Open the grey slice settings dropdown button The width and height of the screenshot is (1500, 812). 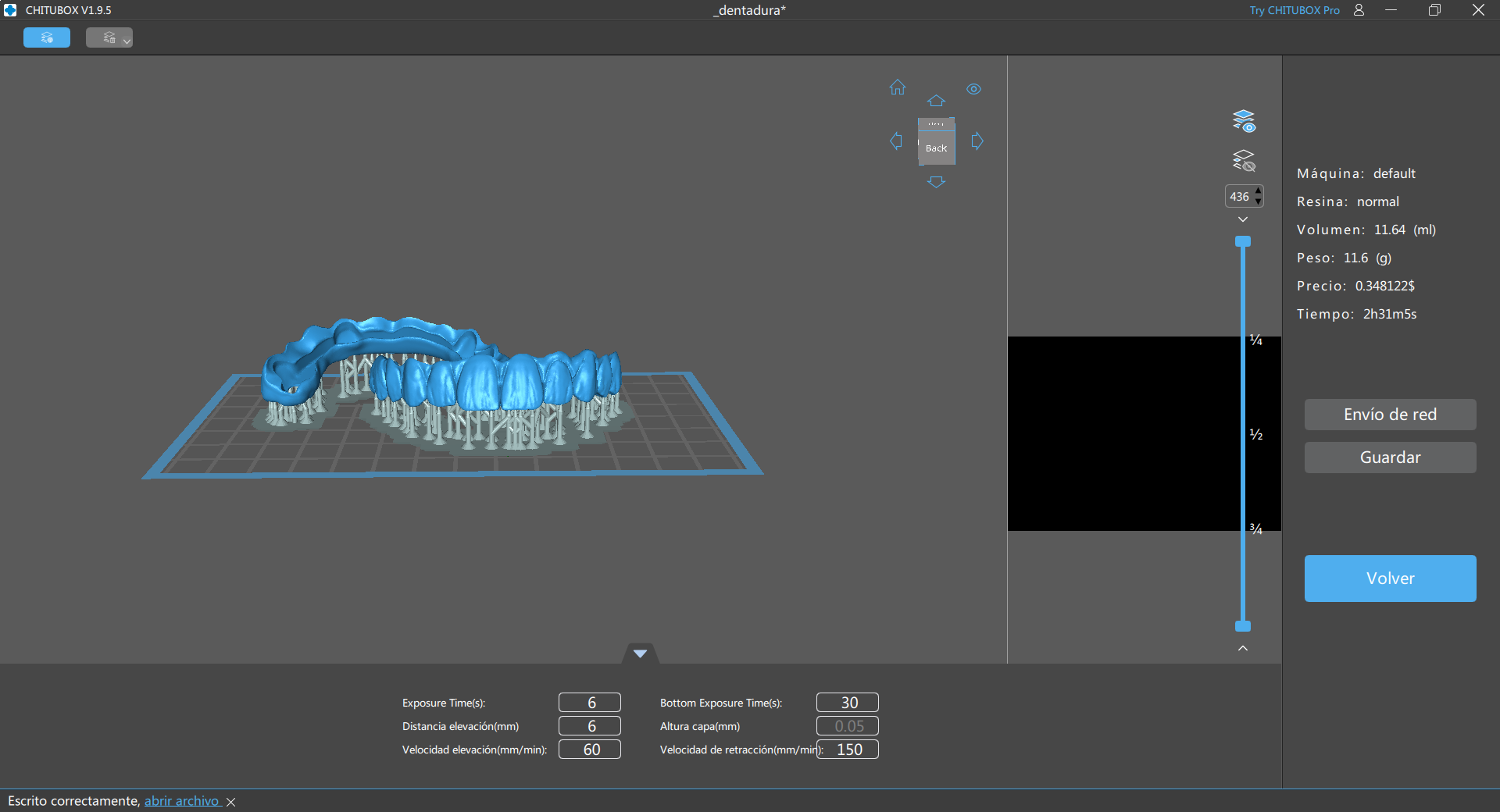pyautogui.click(x=109, y=37)
